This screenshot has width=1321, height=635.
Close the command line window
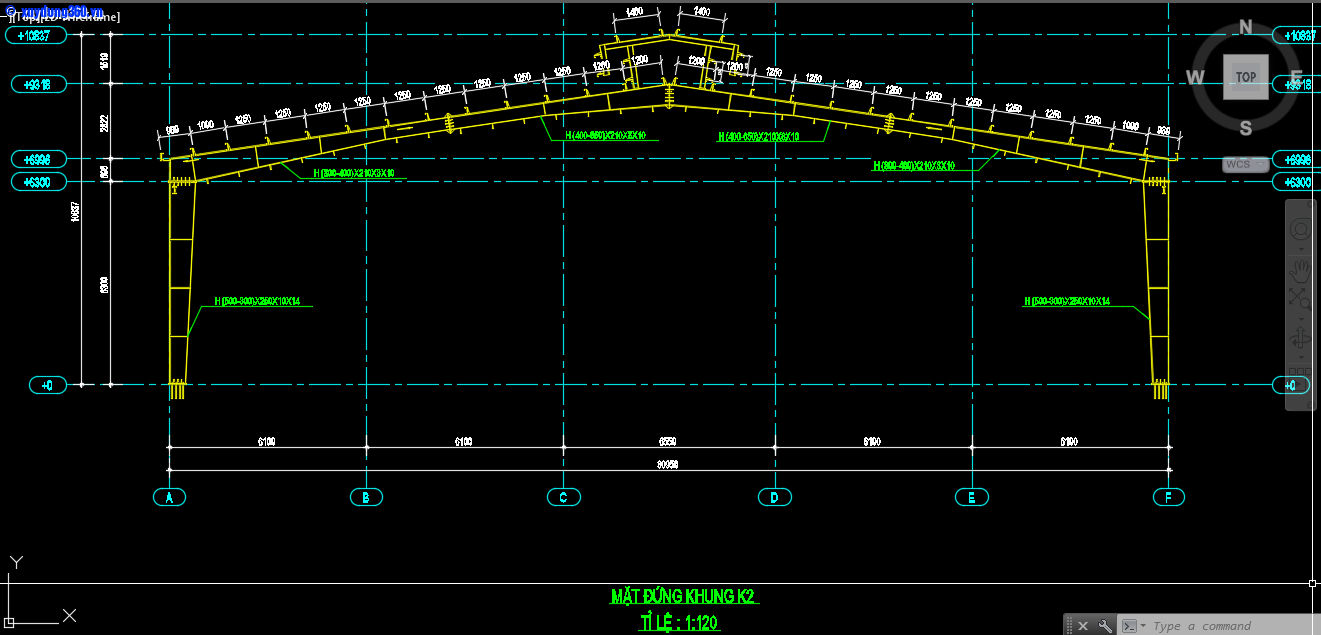1083,626
